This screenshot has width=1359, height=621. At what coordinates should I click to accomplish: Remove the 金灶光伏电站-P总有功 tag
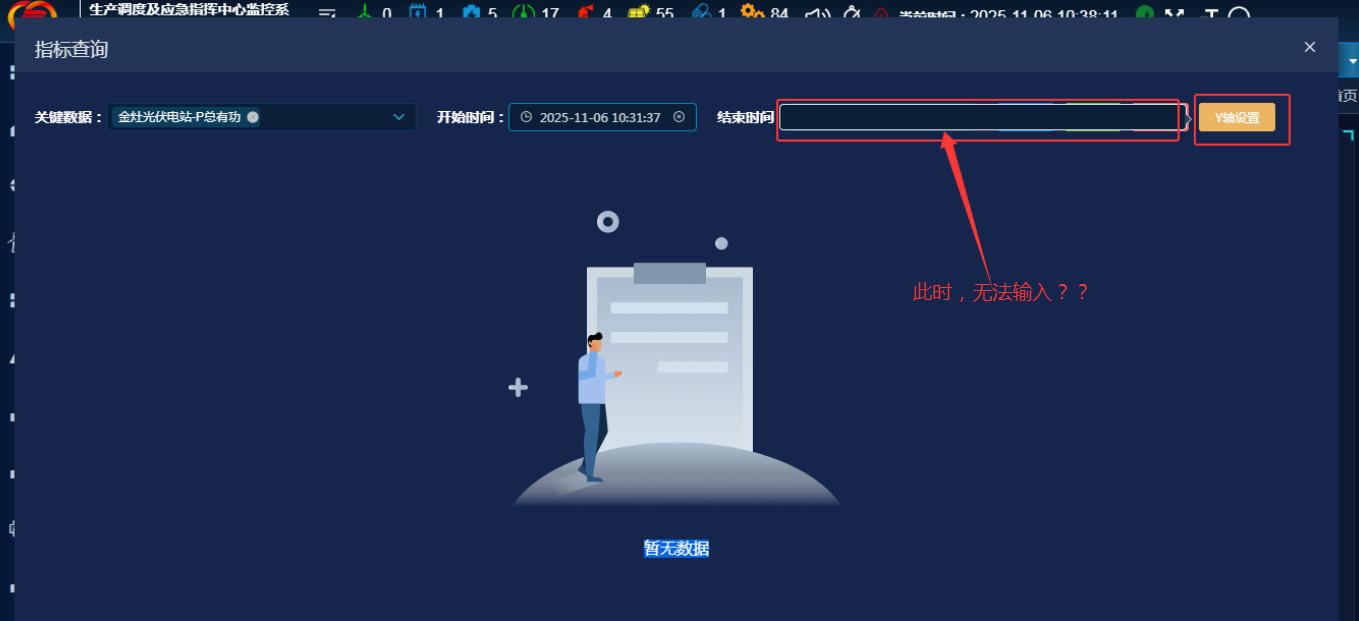[x=253, y=117]
